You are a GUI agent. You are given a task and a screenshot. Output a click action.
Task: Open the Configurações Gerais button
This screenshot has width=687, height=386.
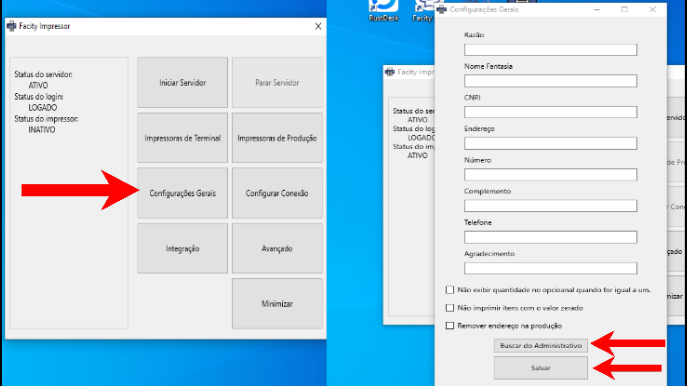pos(182,193)
